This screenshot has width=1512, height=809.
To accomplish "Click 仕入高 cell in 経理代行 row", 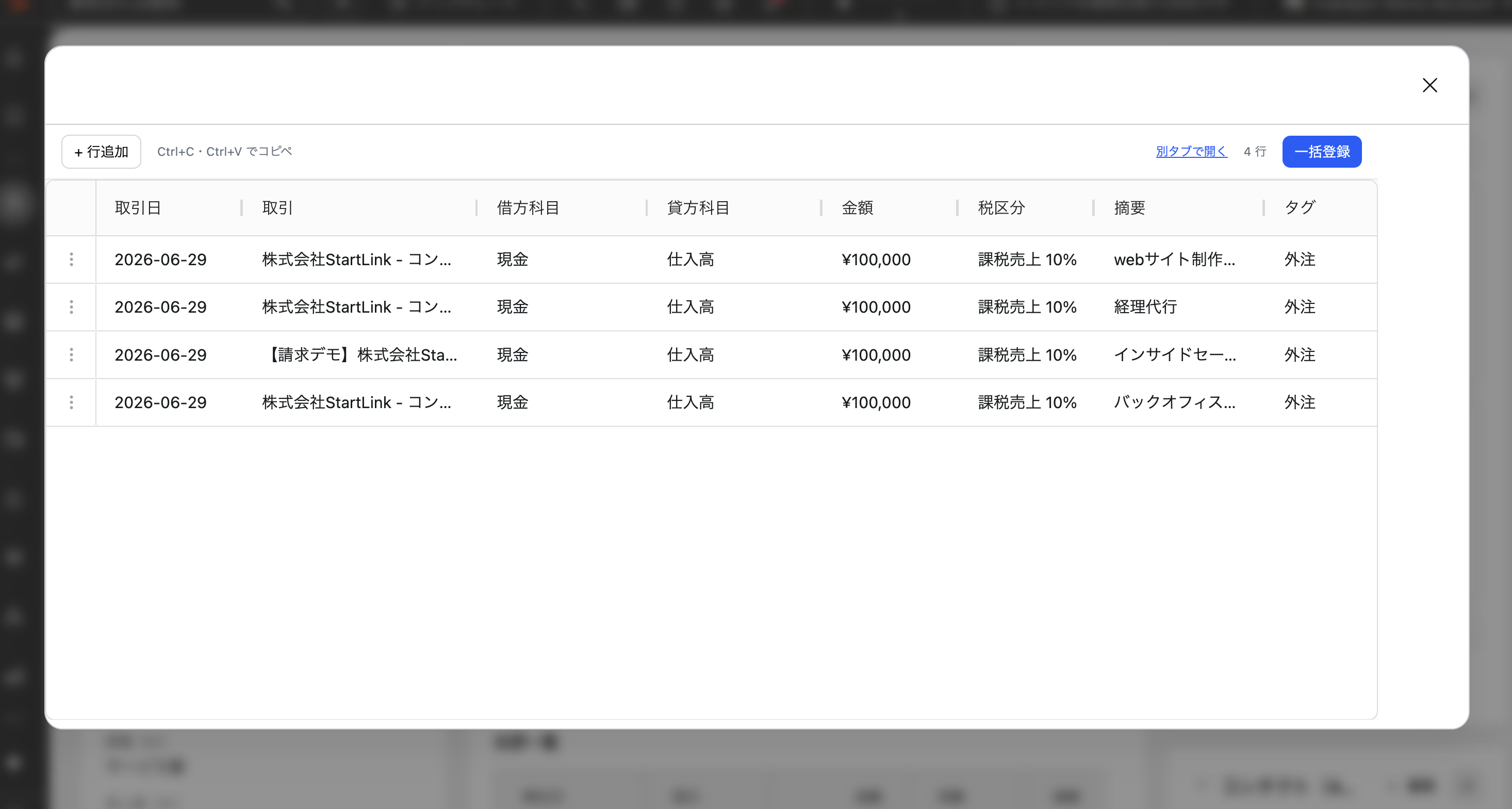I will coord(734,307).
